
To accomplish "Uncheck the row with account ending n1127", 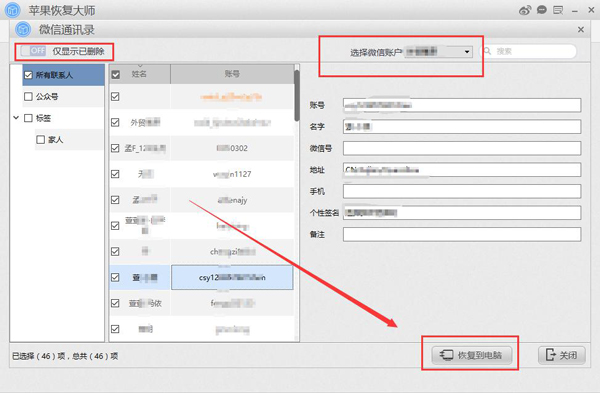I will click(115, 174).
